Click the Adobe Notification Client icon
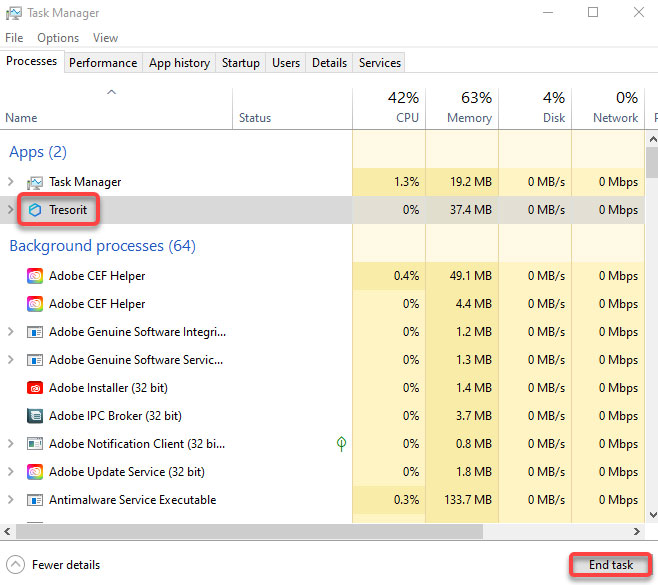 [x=35, y=444]
